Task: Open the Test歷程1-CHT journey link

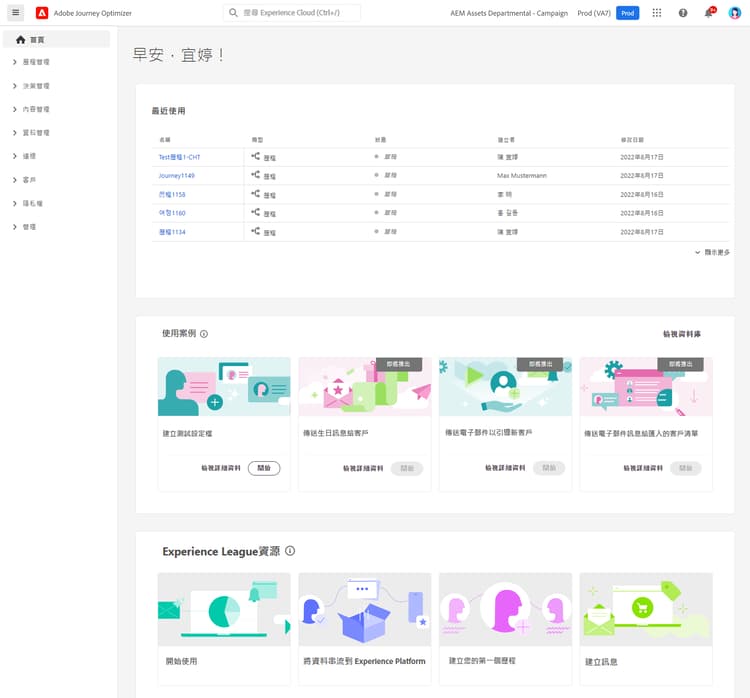Action: (179, 157)
